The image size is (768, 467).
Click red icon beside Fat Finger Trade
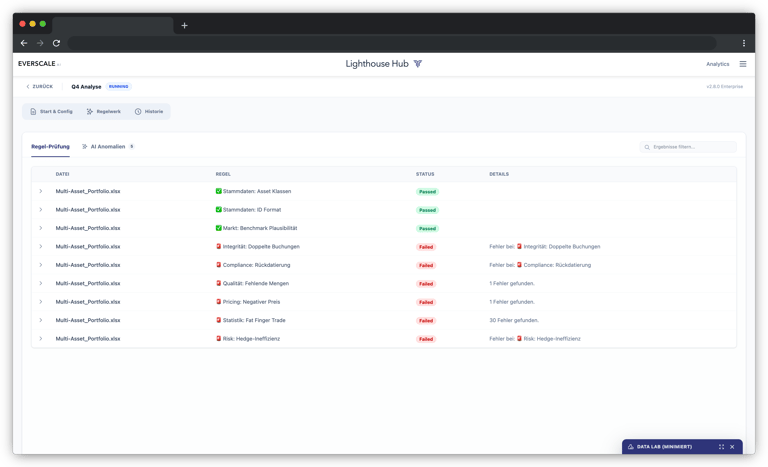218,320
